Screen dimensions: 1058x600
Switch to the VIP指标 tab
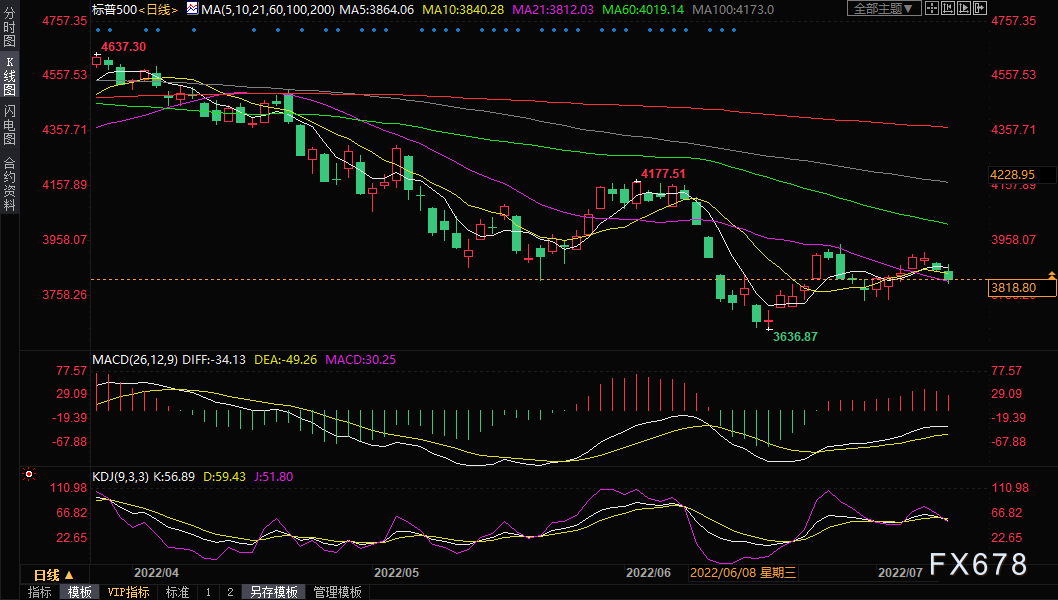pos(128,592)
